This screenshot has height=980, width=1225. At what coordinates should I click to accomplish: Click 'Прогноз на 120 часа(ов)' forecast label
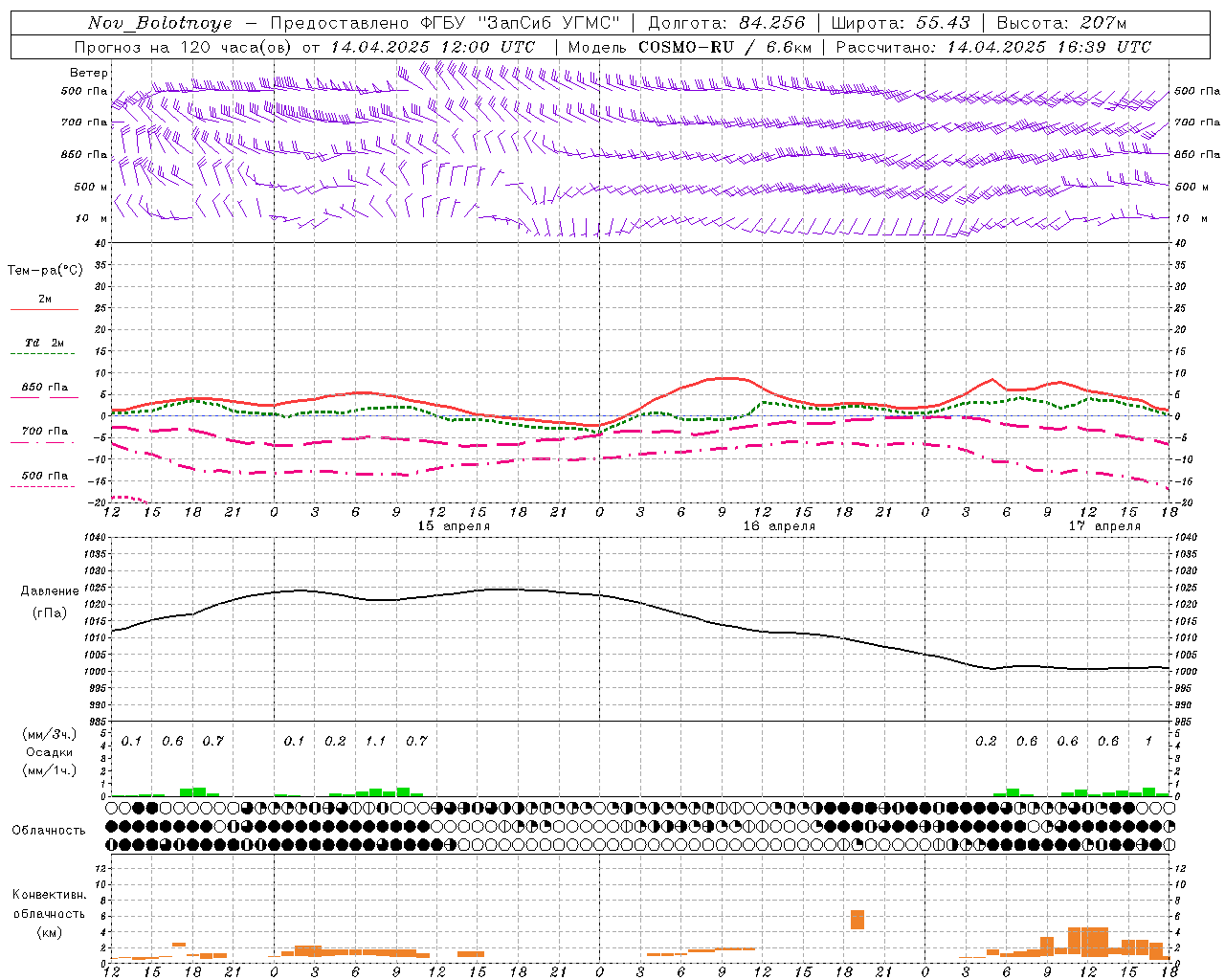[x=184, y=47]
